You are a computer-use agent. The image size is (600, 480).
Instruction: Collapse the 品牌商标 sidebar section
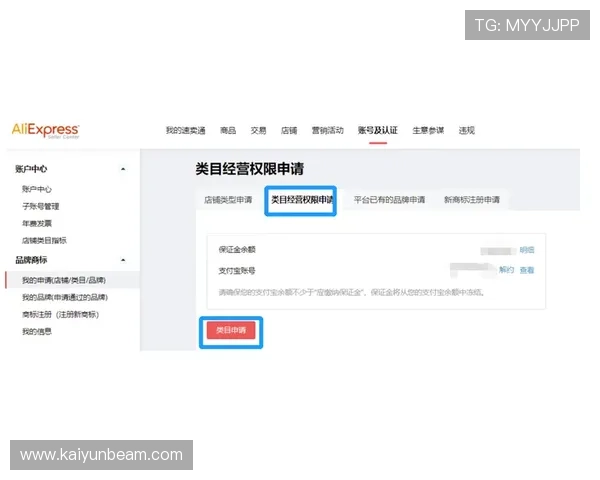[123, 260]
